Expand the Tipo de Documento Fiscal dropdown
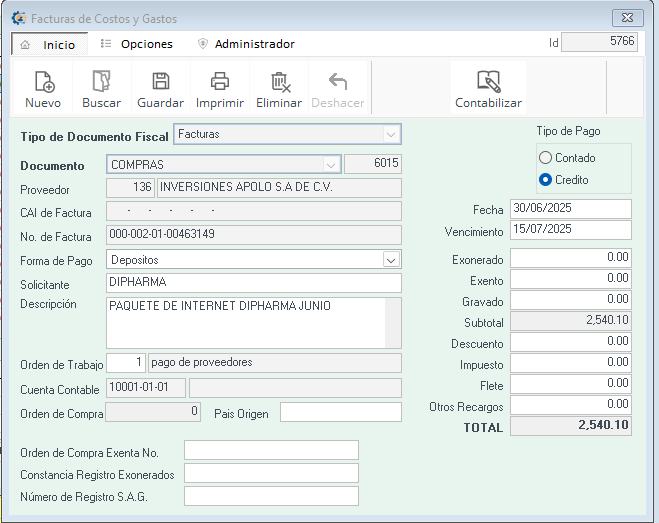This screenshot has height=523, width=659. pos(390,134)
